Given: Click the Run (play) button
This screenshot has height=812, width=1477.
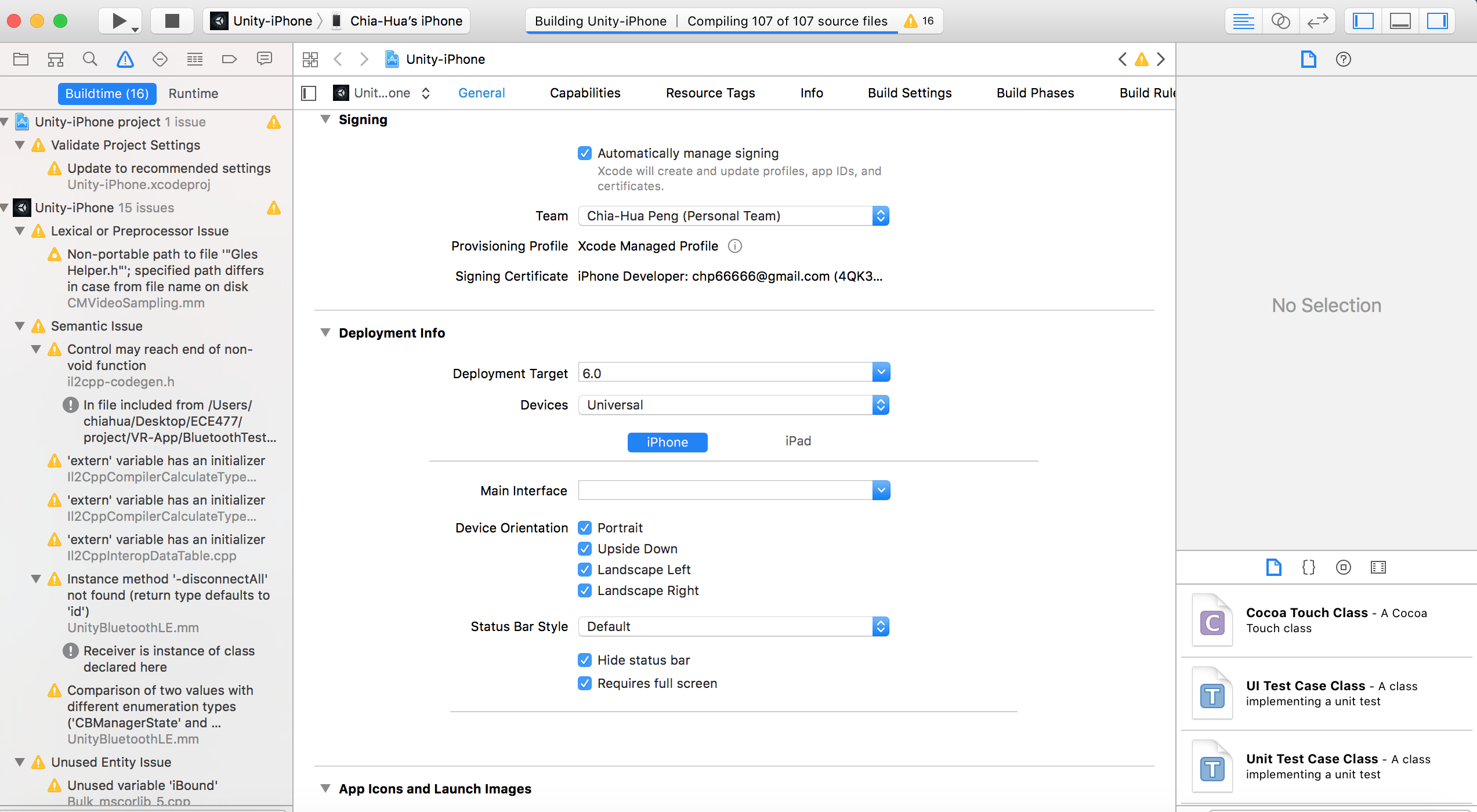Looking at the screenshot, I should click(x=119, y=21).
